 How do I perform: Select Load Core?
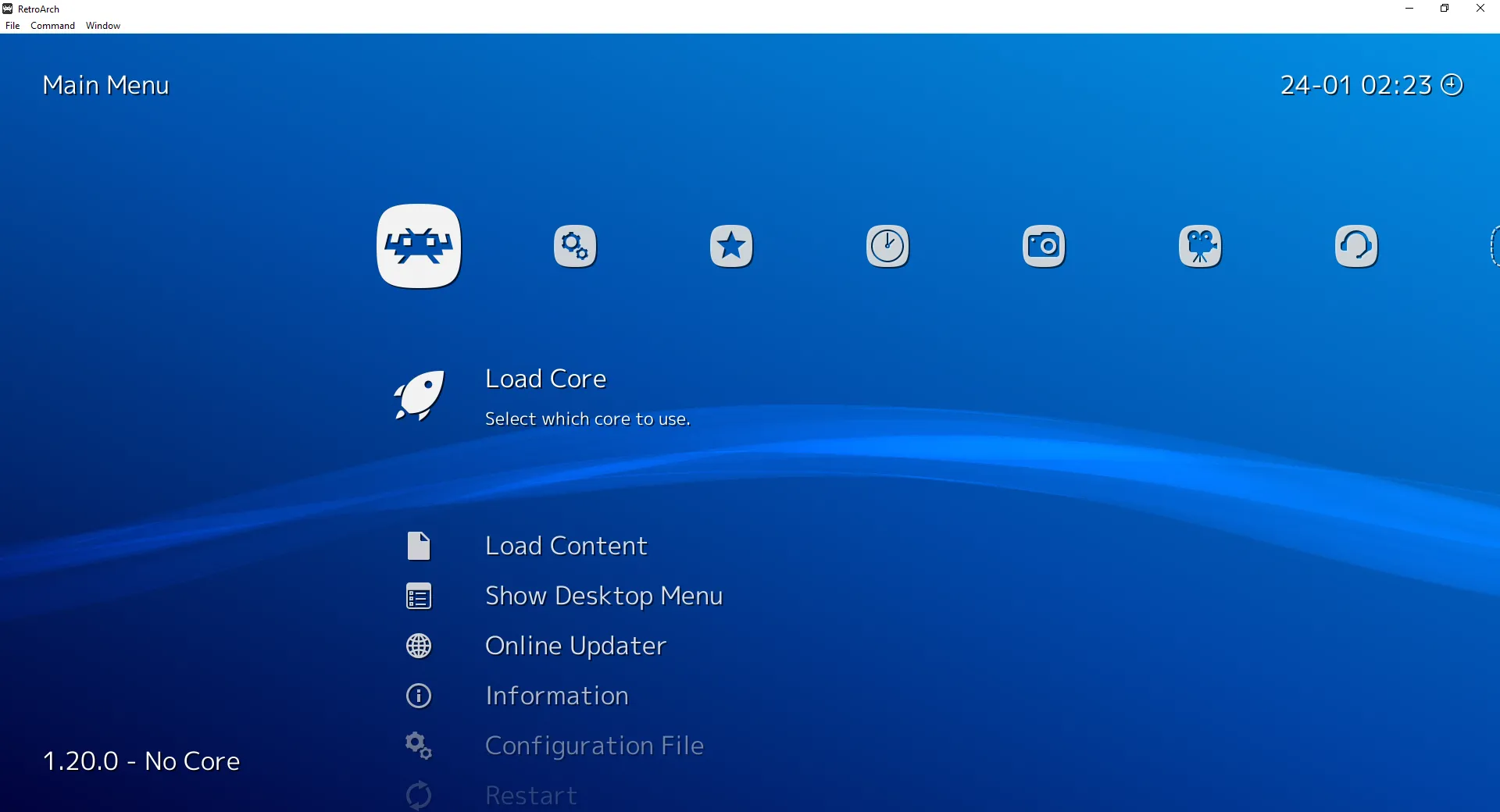click(x=545, y=379)
